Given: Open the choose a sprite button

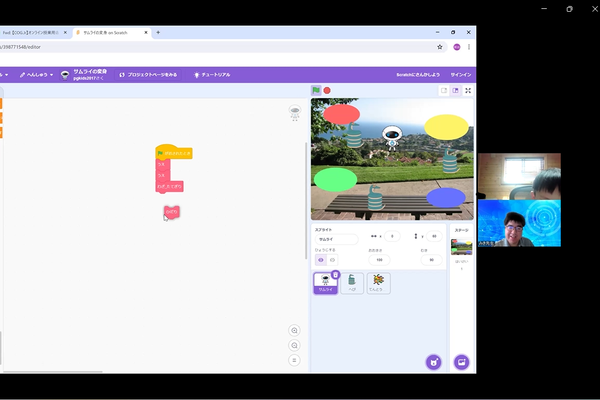Looking at the screenshot, I should [x=434, y=362].
